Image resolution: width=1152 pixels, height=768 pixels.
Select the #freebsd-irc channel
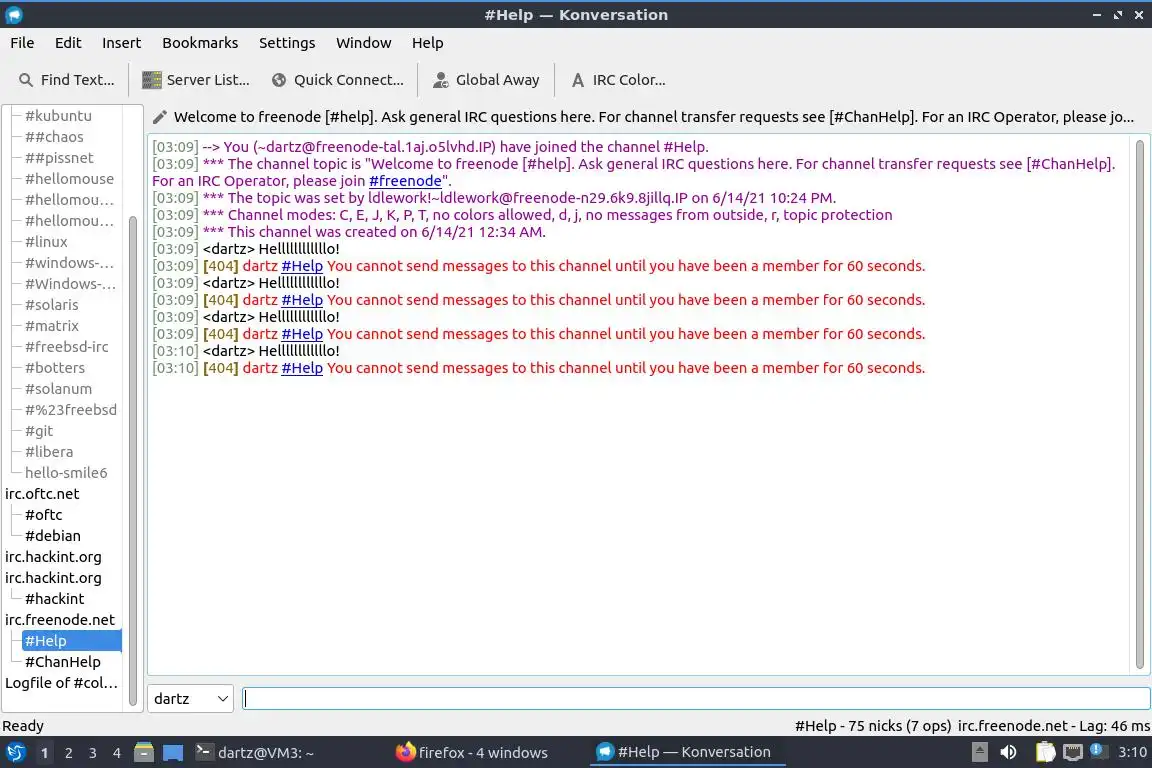(x=67, y=347)
